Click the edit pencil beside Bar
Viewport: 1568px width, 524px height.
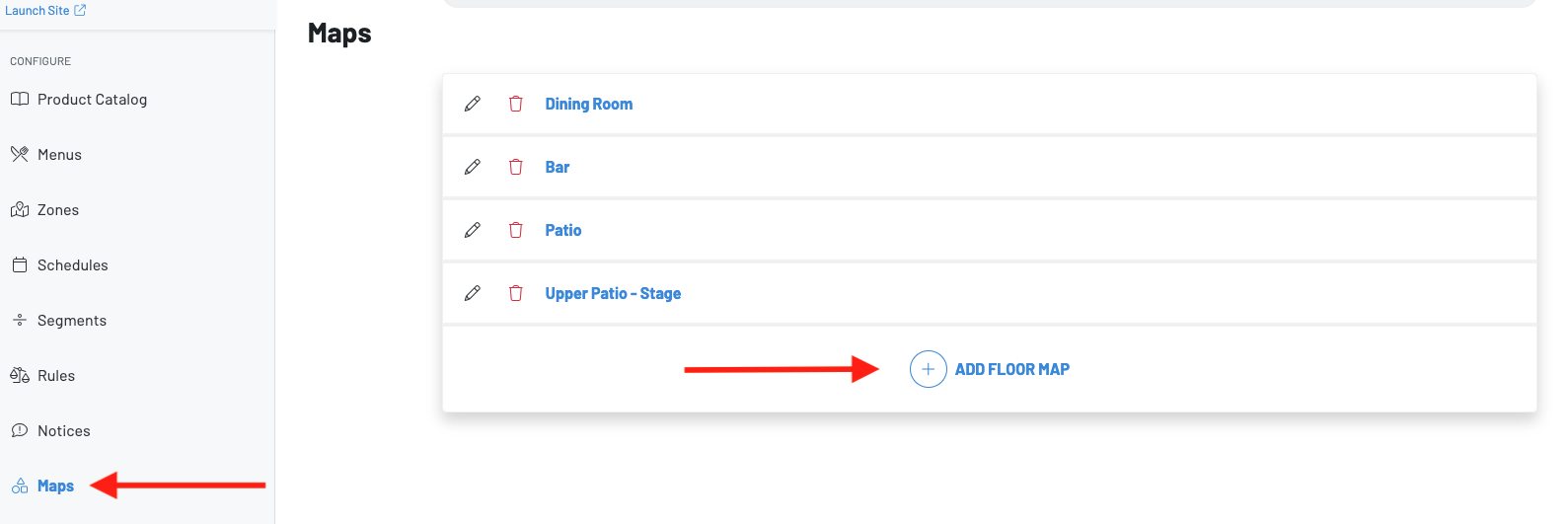(x=473, y=167)
